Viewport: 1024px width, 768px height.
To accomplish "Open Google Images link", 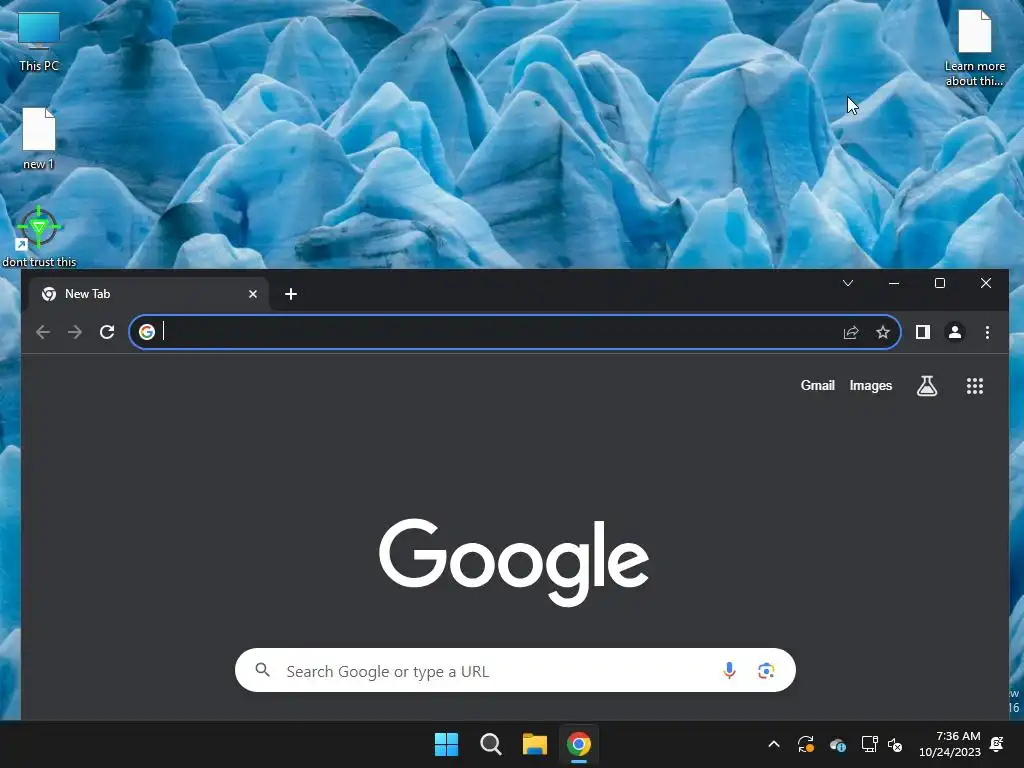I will [871, 385].
